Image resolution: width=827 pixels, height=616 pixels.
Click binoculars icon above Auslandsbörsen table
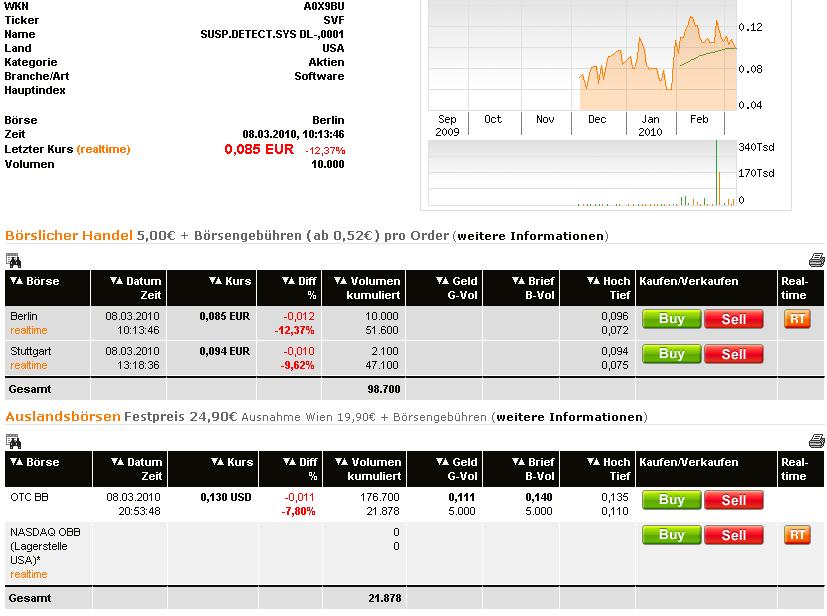tap(13, 441)
